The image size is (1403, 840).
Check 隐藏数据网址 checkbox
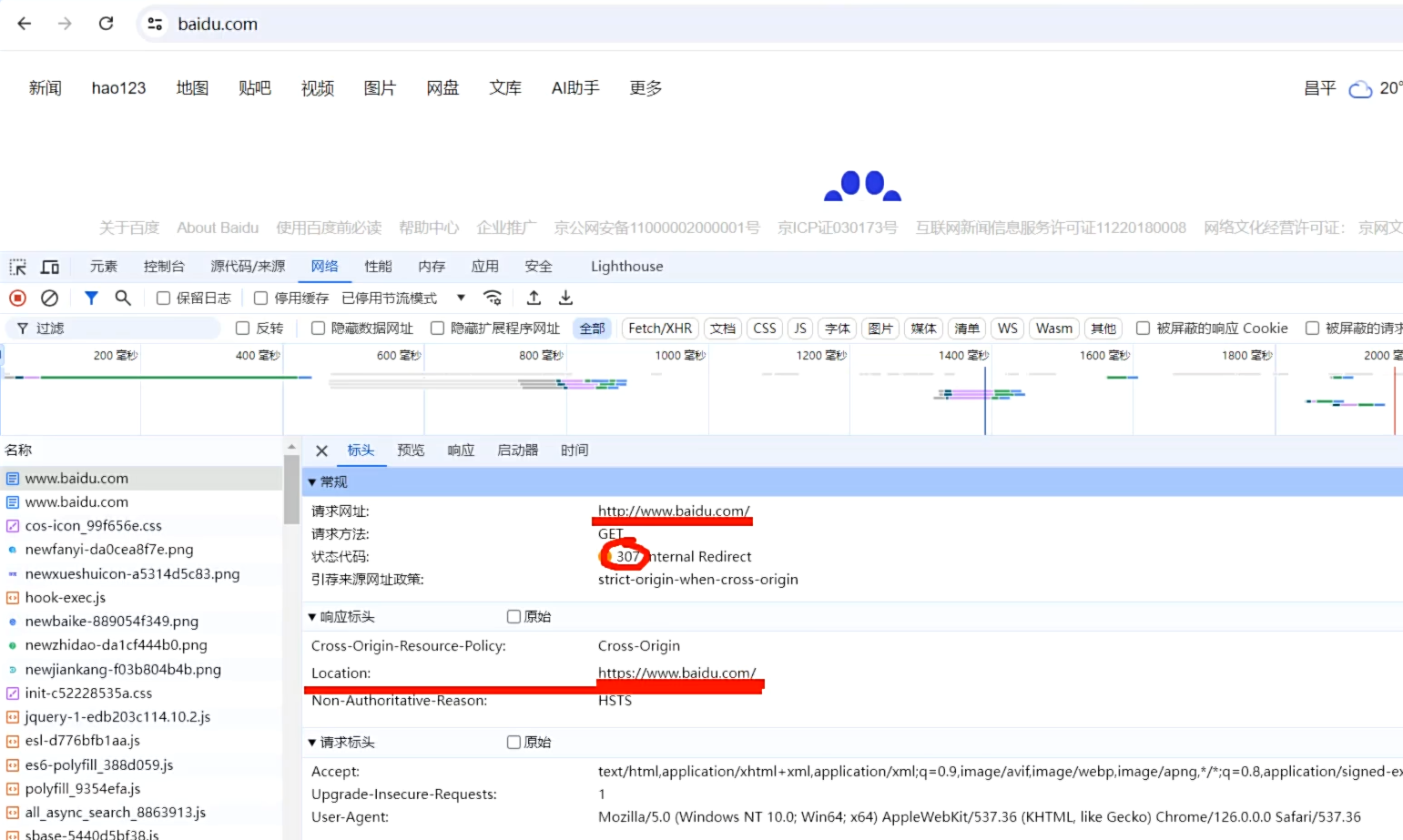[x=319, y=329]
